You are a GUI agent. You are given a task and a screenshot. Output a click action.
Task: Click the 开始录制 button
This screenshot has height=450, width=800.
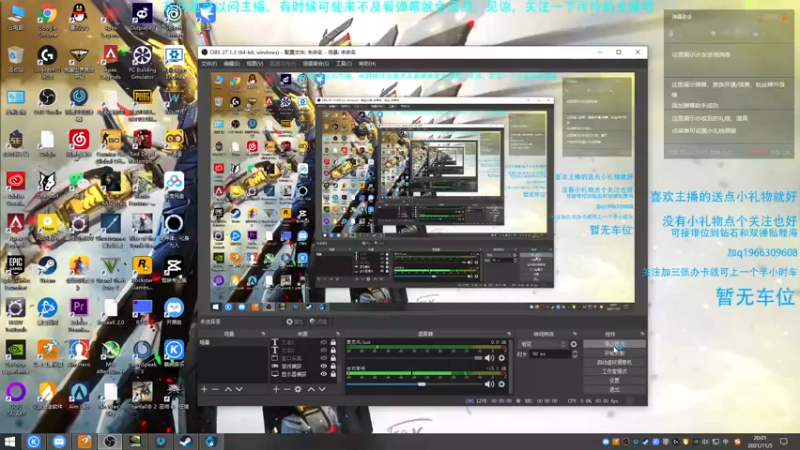(614, 353)
